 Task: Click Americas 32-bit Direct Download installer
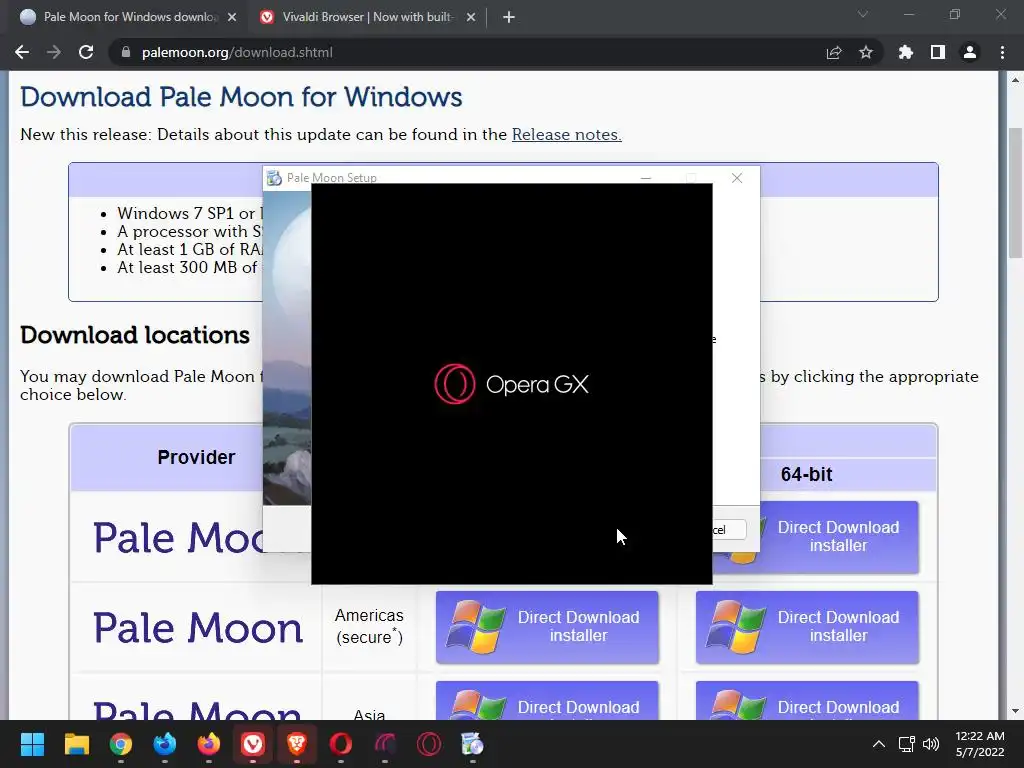(x=547, y=627)
